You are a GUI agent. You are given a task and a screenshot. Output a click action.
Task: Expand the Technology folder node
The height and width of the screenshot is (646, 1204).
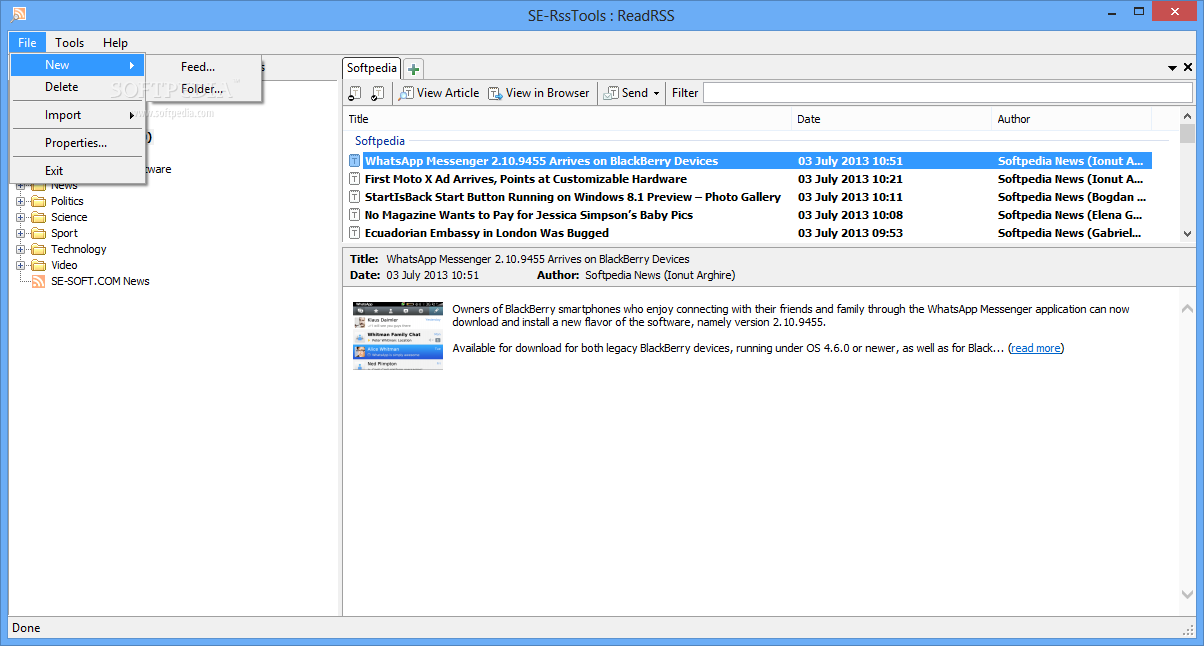(x=21, y=249)
